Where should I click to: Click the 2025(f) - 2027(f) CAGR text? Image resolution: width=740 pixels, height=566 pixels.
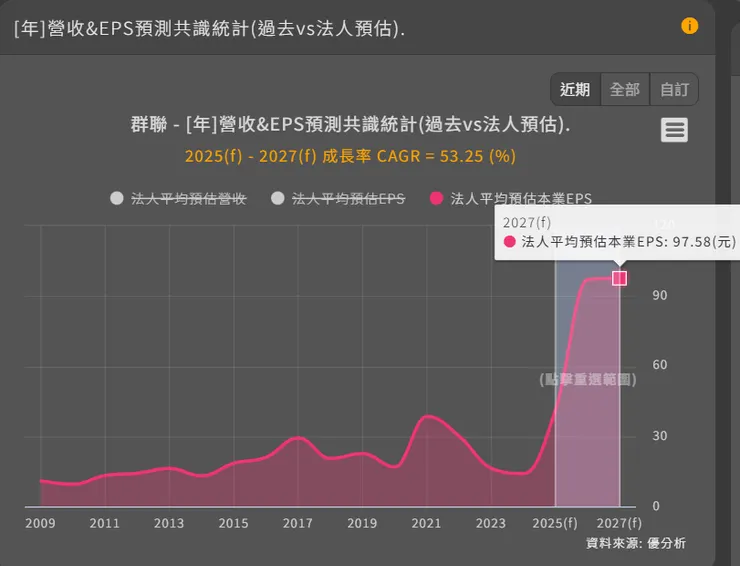click(x=350, y=156)
